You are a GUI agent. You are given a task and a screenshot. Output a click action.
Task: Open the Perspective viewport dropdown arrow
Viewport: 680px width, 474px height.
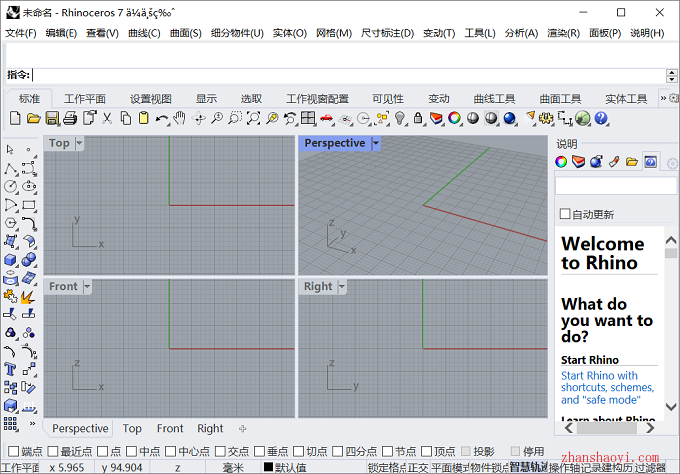tap(376, 143)
